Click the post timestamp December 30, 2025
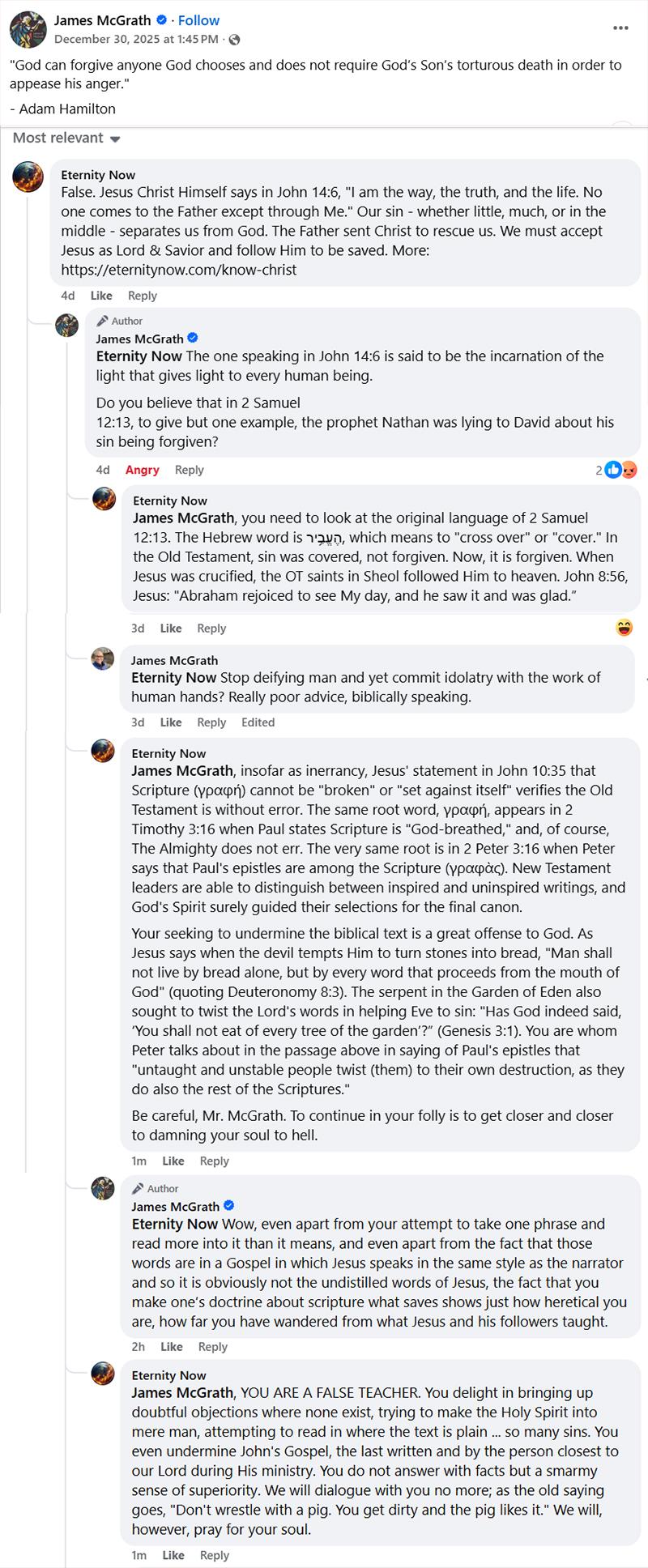The height and width of the screenshot is (1568, 648). (x=136, y=40)
